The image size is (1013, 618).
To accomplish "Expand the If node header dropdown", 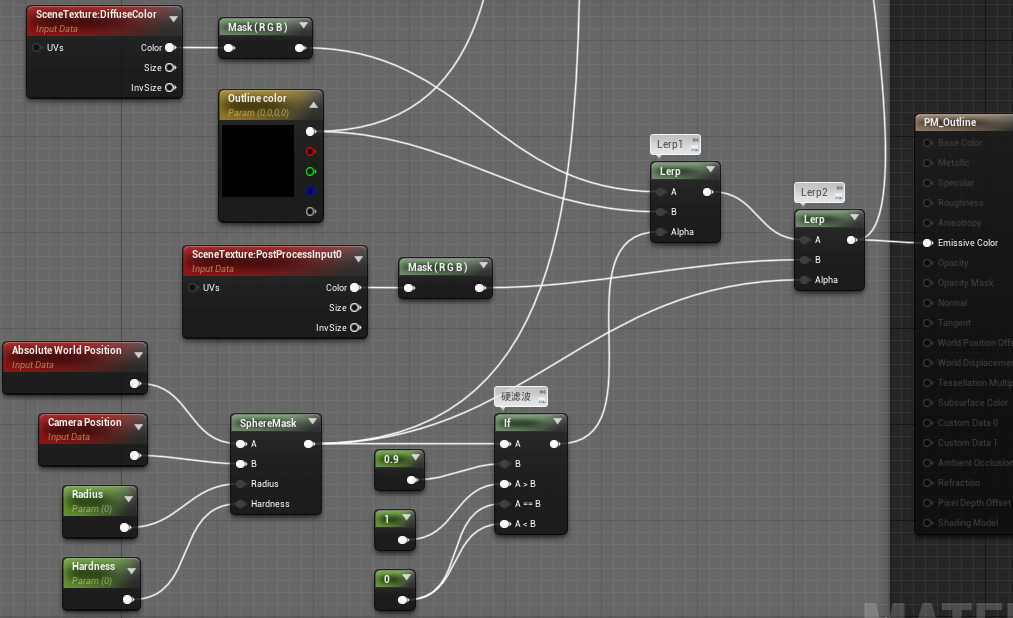I will [x=555, y=423].
